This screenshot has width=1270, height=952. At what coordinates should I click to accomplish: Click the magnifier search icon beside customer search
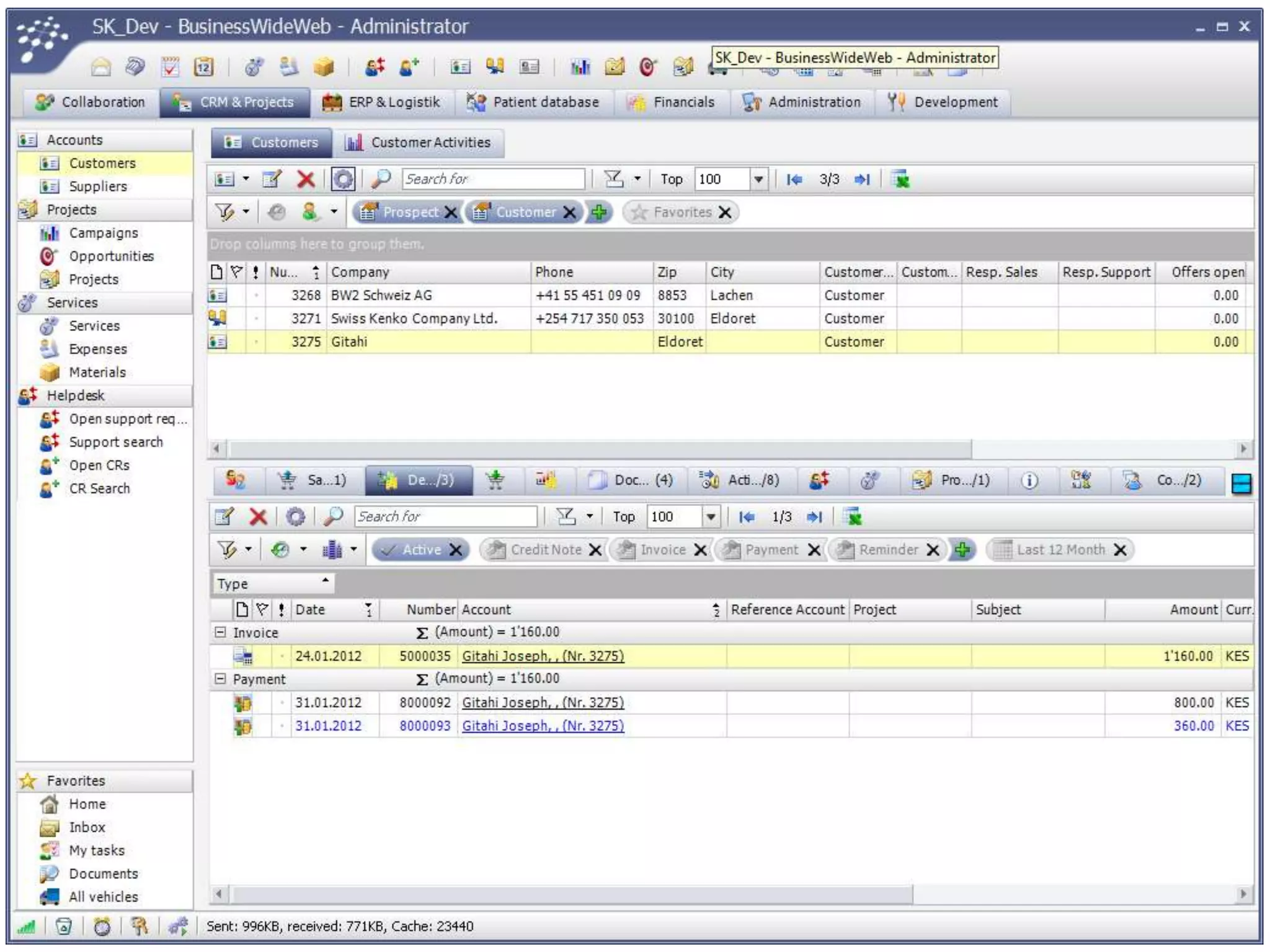coord(380,179)
